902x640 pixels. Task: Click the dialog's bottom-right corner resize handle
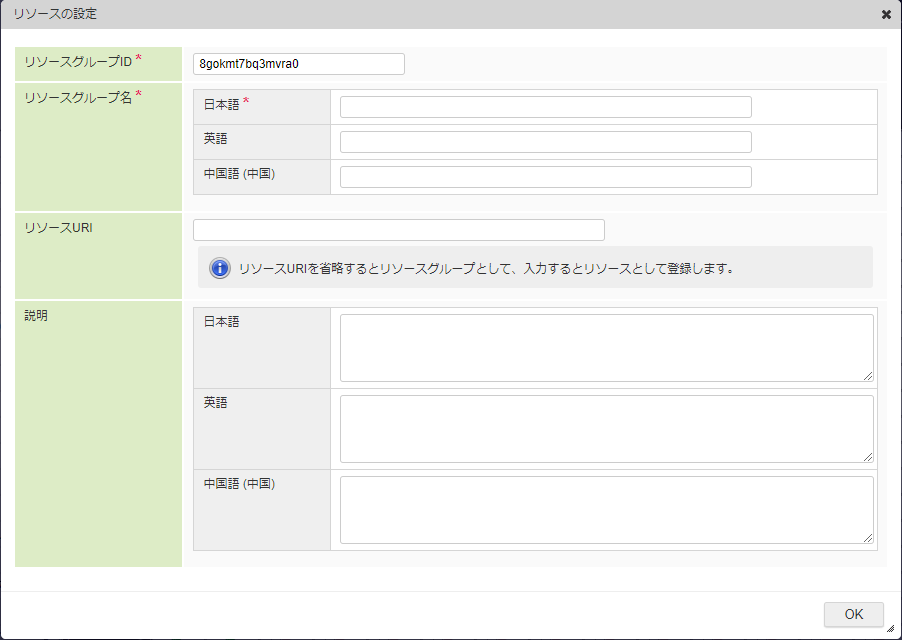[891, 629]
